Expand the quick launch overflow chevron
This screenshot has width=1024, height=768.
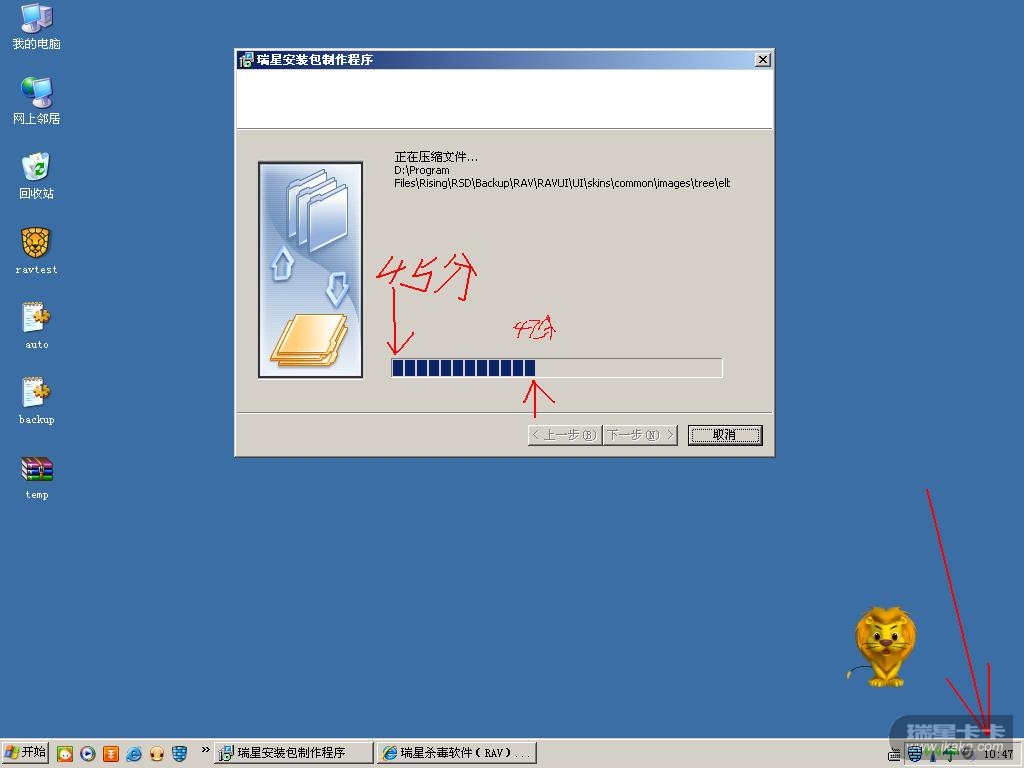(205, 749)
